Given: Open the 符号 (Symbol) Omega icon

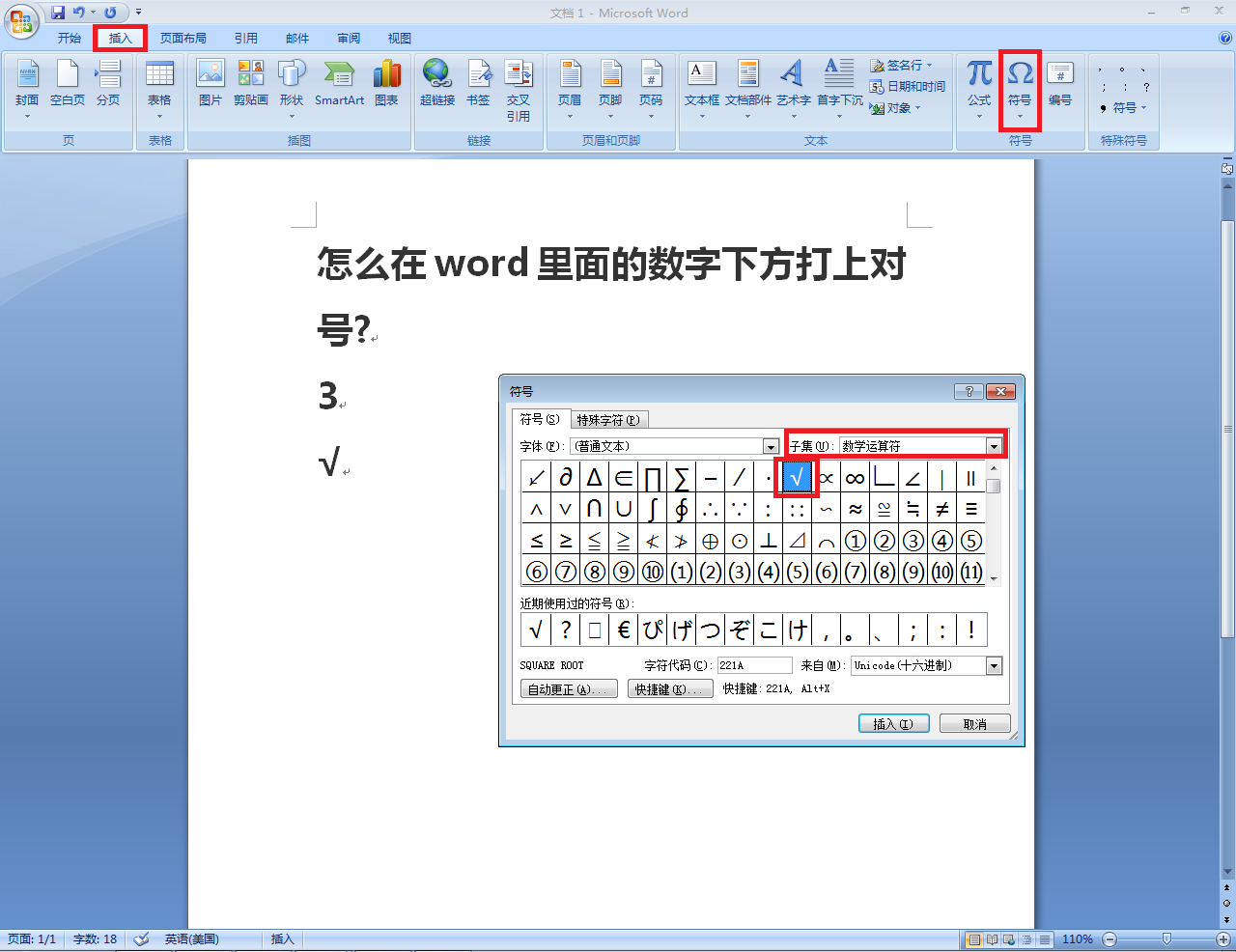Looking at the screenshot, I should pyautogui.click(x=1020, y=73).
